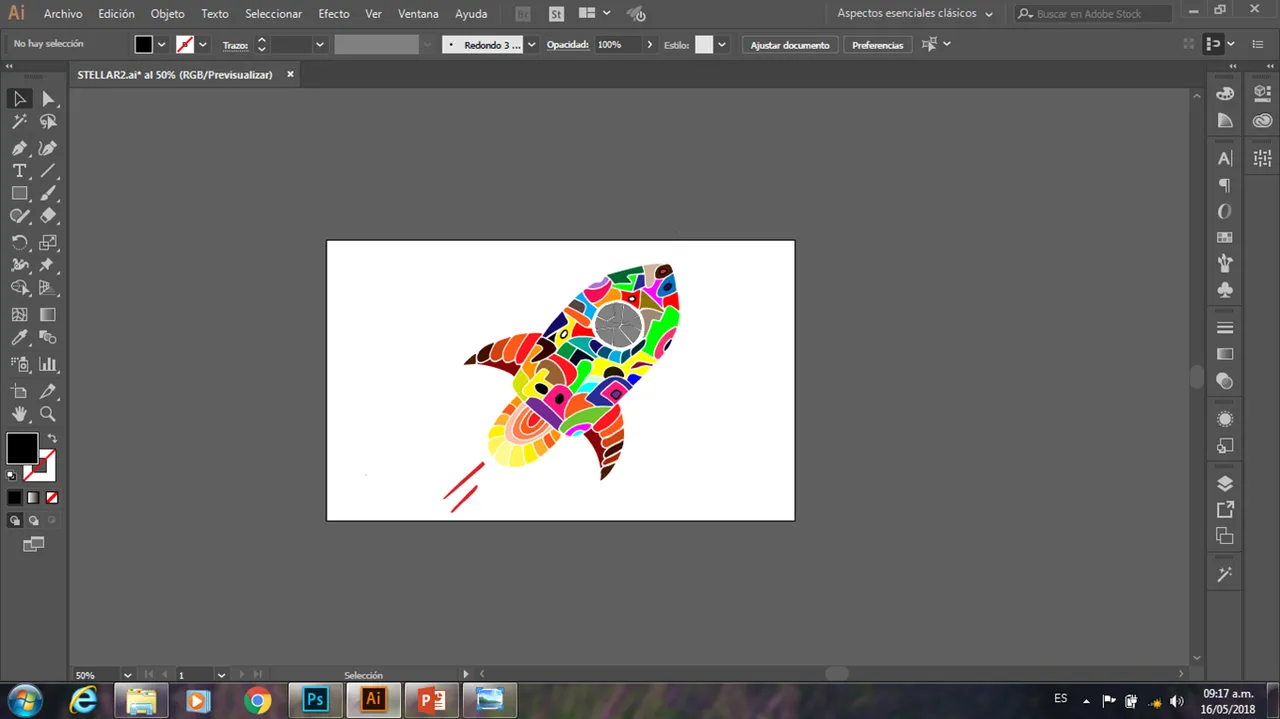
Task: Open the Layers panel icon
Action: pyautogui.click(x=1225, y=484)
